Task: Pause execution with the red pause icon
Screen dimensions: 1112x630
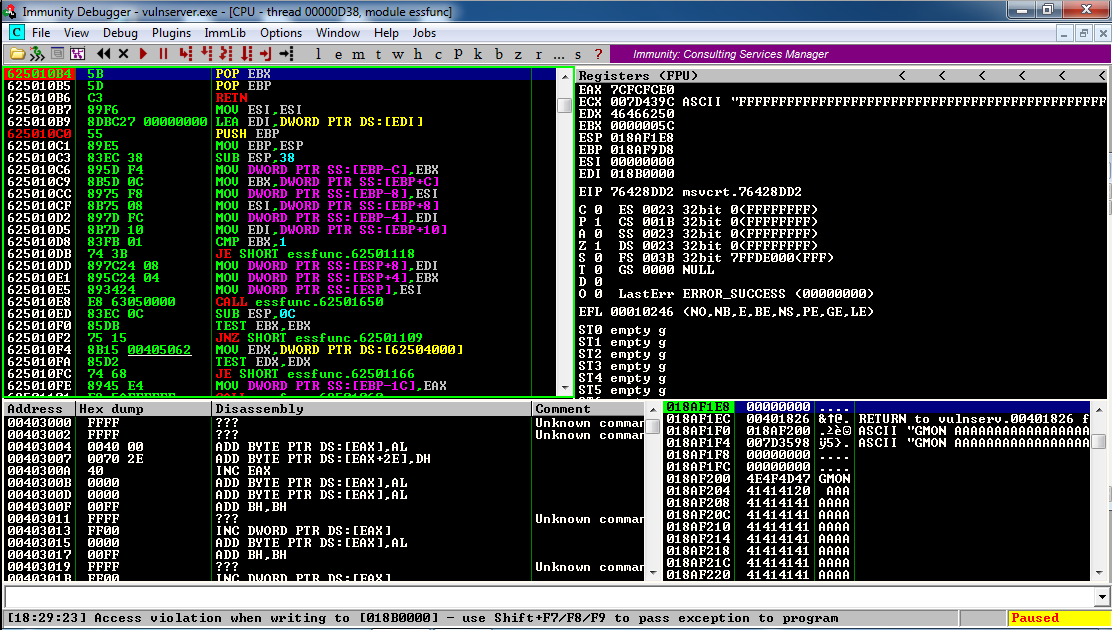Action: click(163, 54)
